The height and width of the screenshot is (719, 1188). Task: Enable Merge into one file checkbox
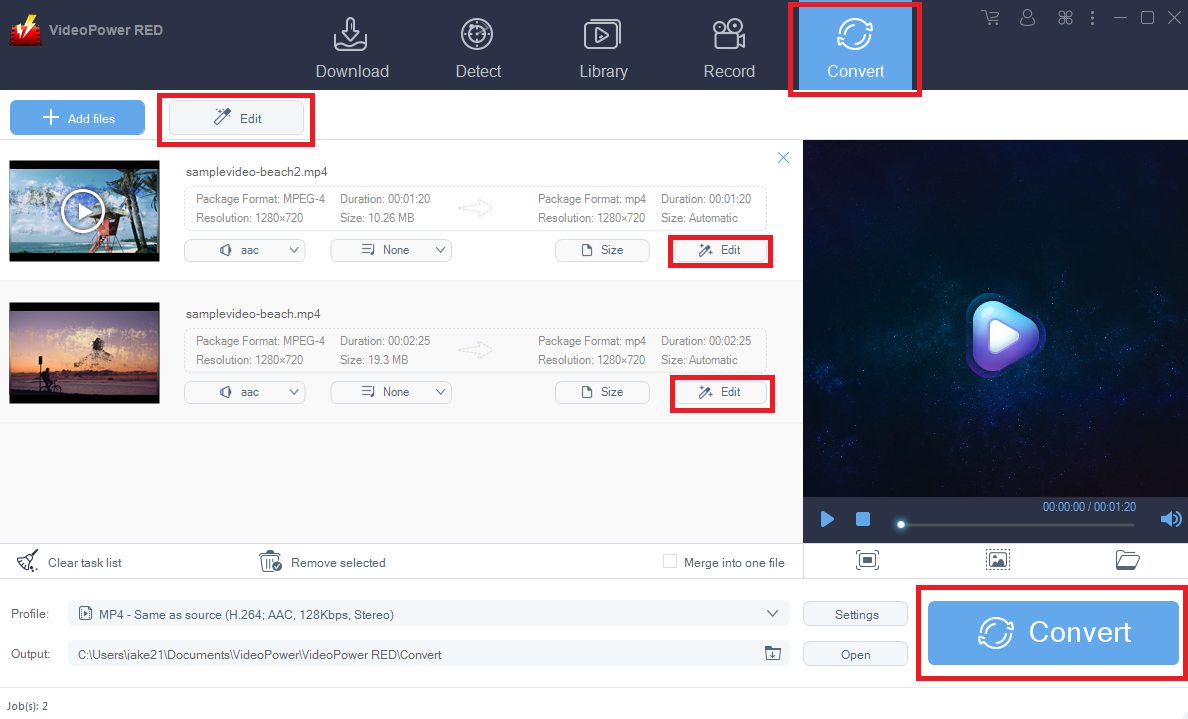tap(670, 561)
